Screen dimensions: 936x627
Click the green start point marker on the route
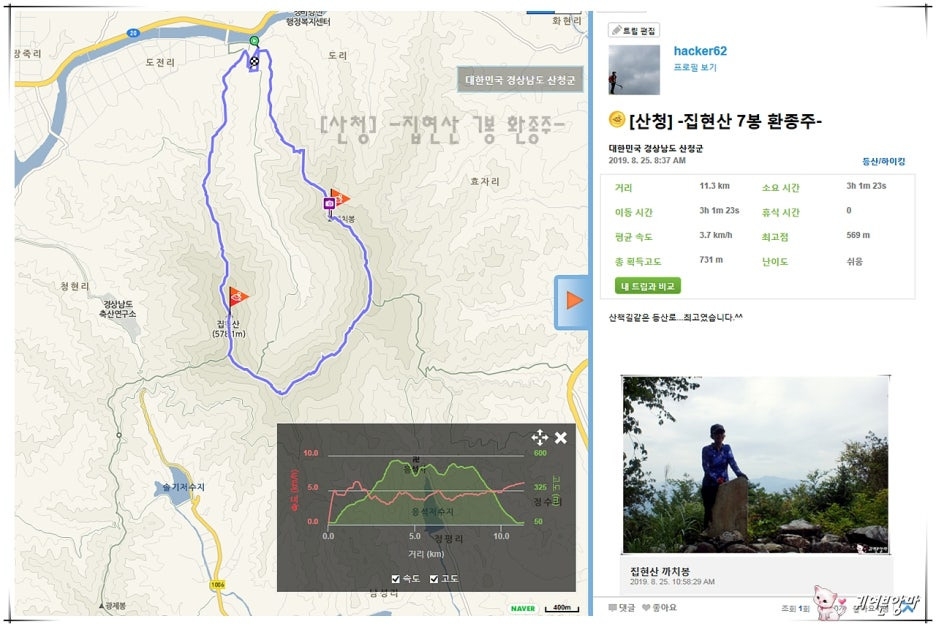click(x=254, y=41)
